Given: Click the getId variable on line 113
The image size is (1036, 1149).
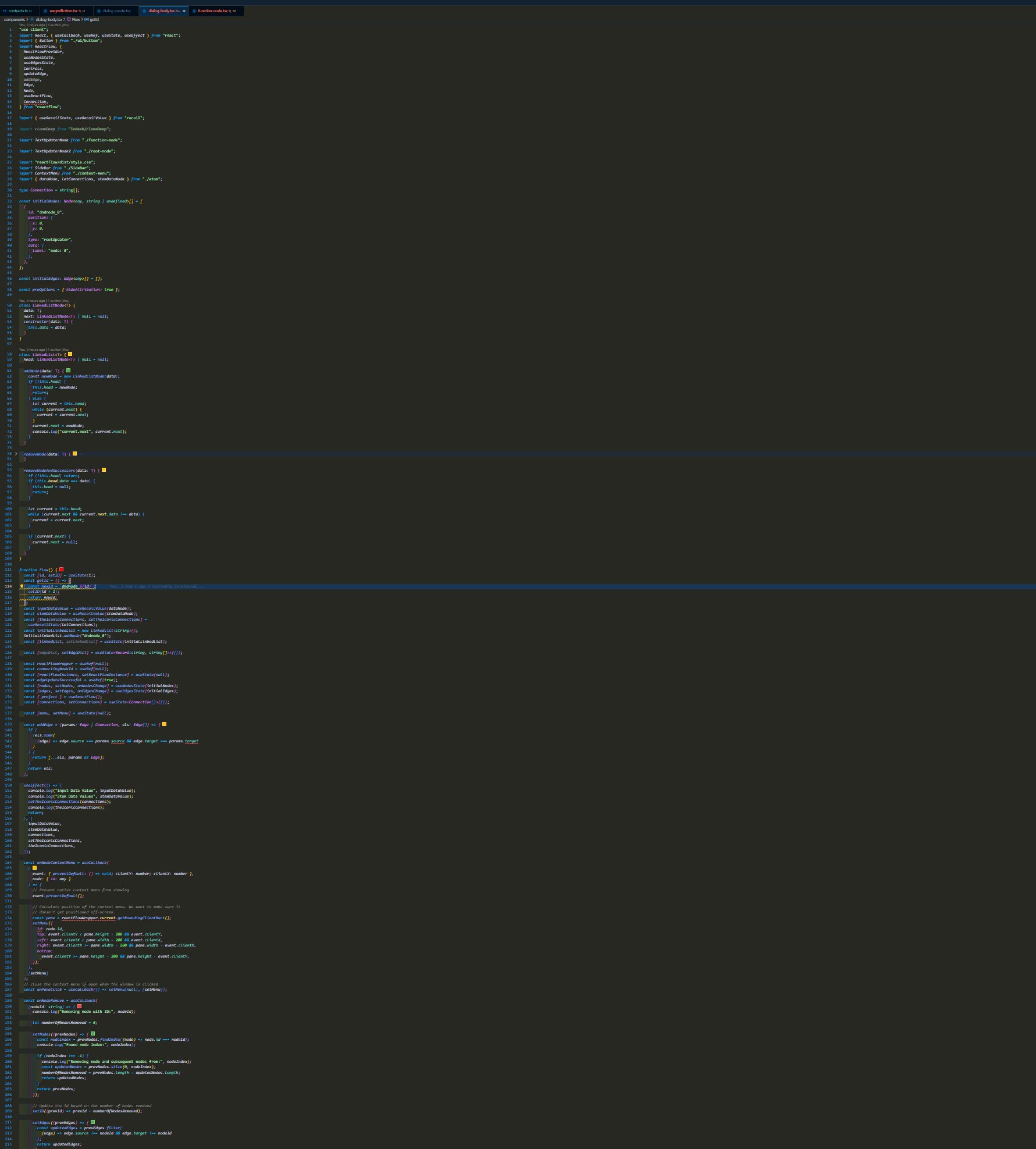Looking at the screenshot, I should (x=42, y=581).
